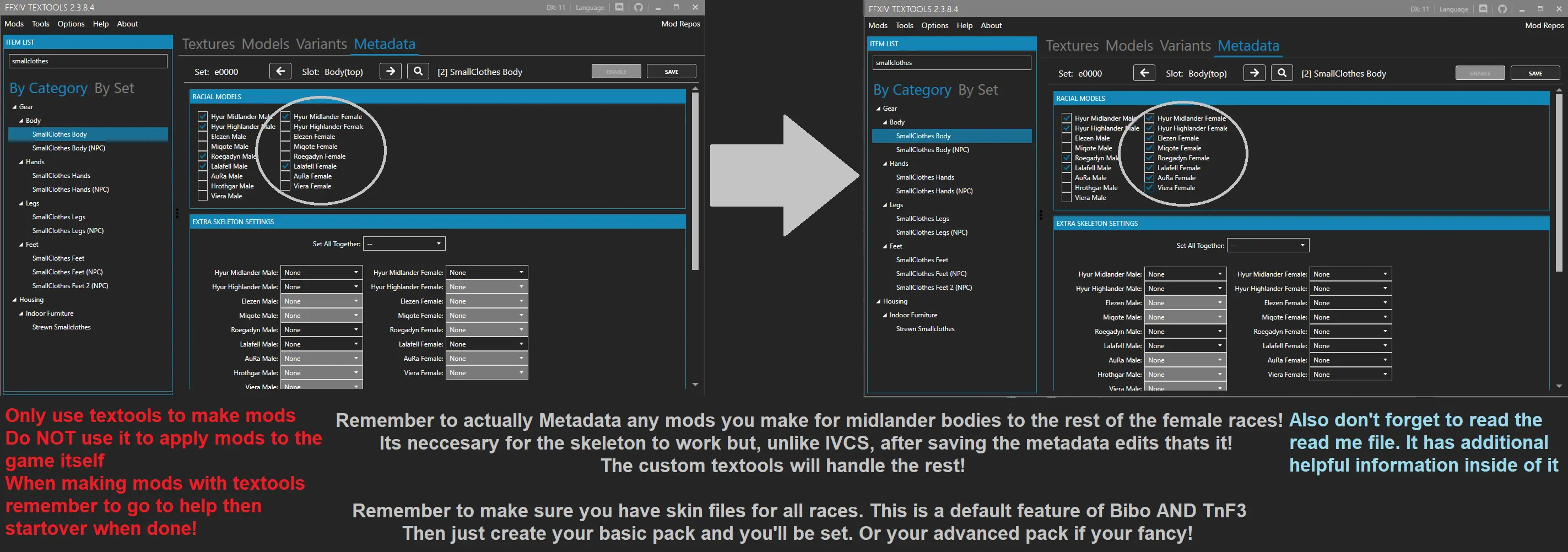Check Viera Male in left window

click(x=203, y=196)
